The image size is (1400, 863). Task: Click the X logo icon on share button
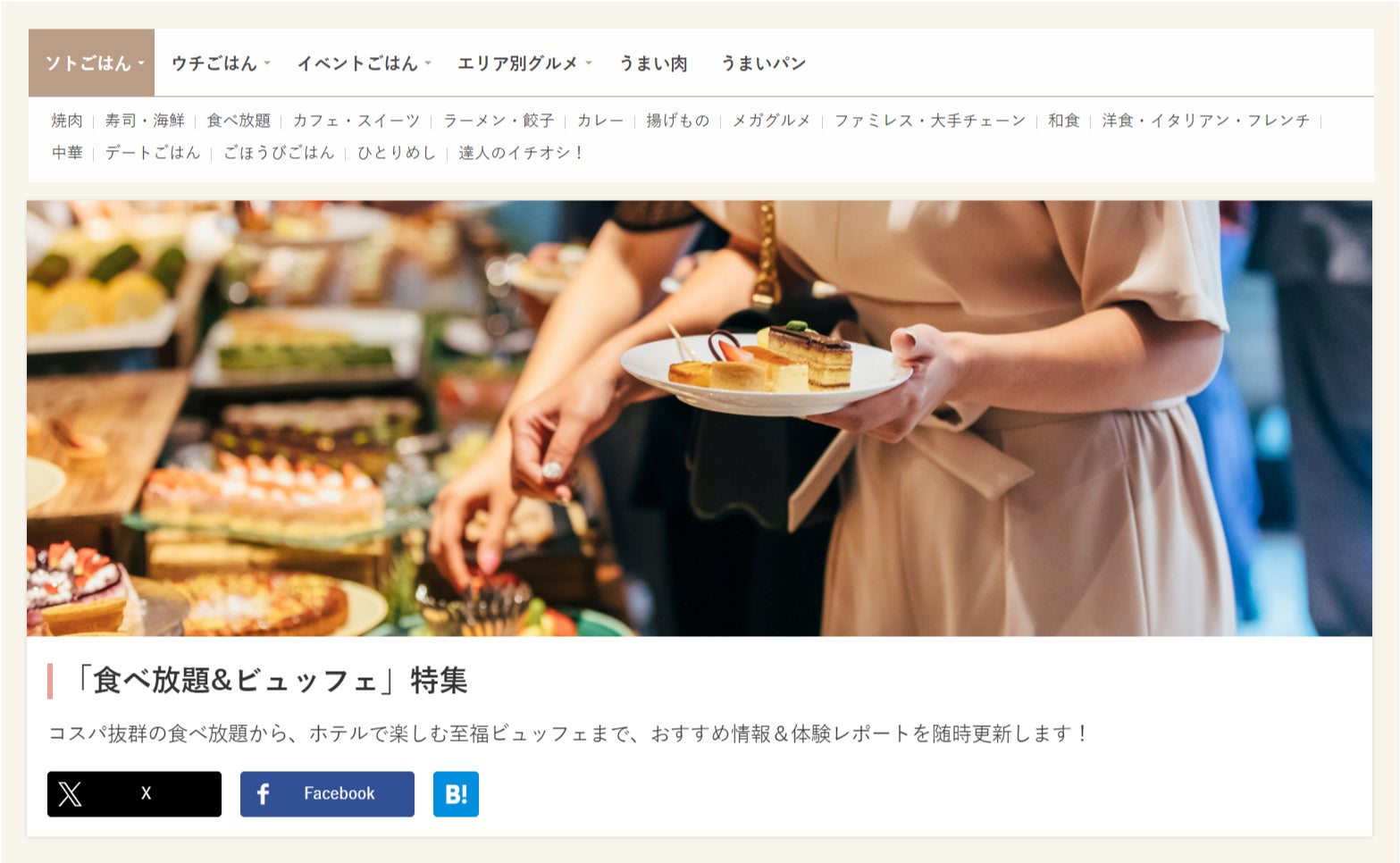(70, 793)
